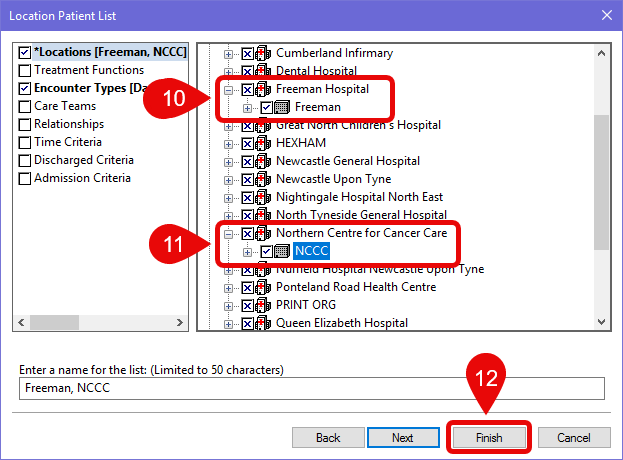
Task: Expand the Nightingale Hospital North East node
Action: pos(228,198)
